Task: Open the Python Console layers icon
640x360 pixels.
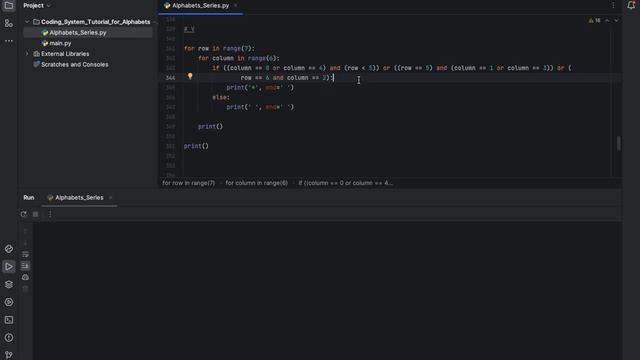Action: pos(9,284)
